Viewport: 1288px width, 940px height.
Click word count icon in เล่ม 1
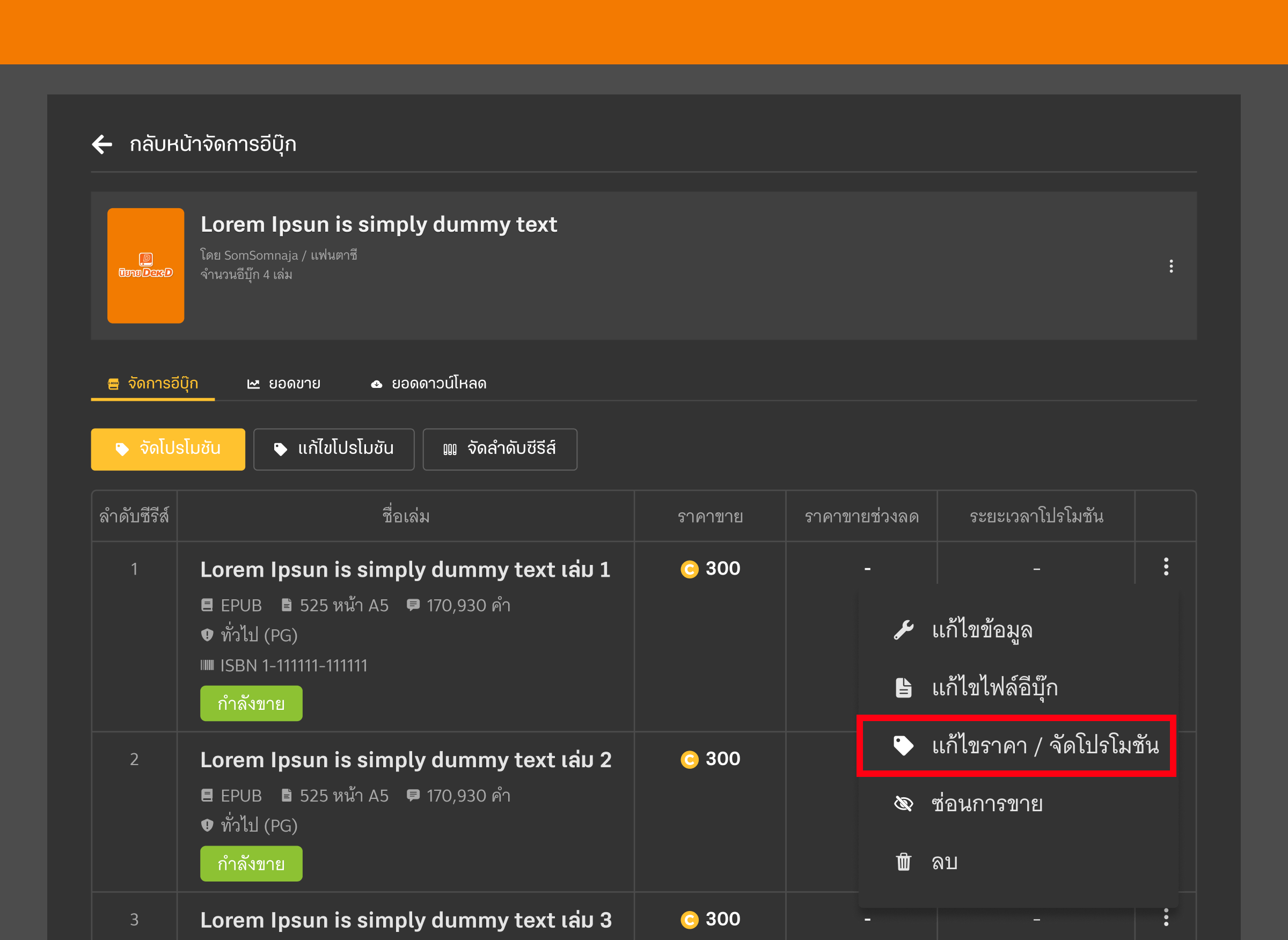413,605
